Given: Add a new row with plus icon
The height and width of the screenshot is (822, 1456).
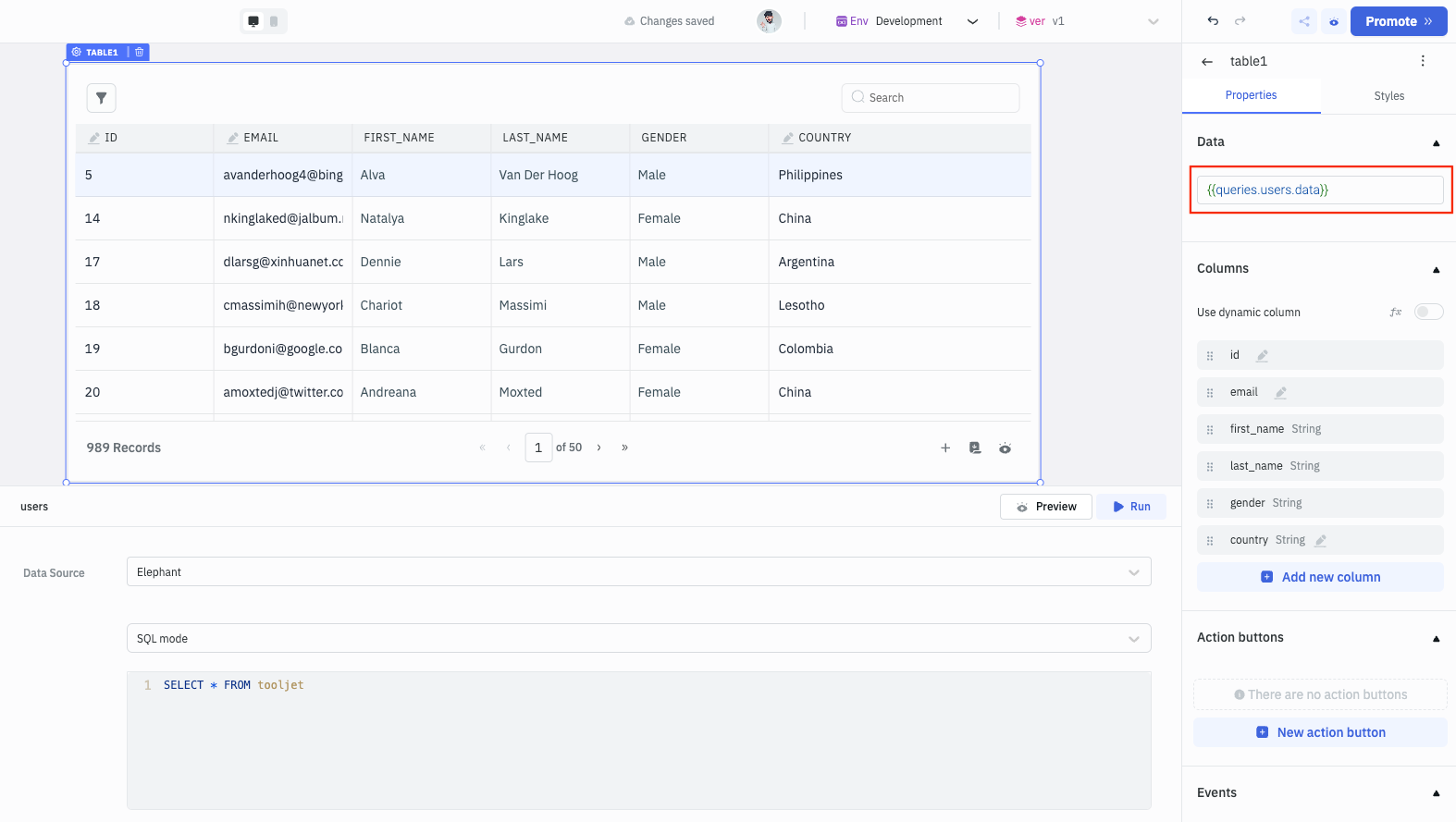Looking at the screenshot, I should tap(945, 448).
